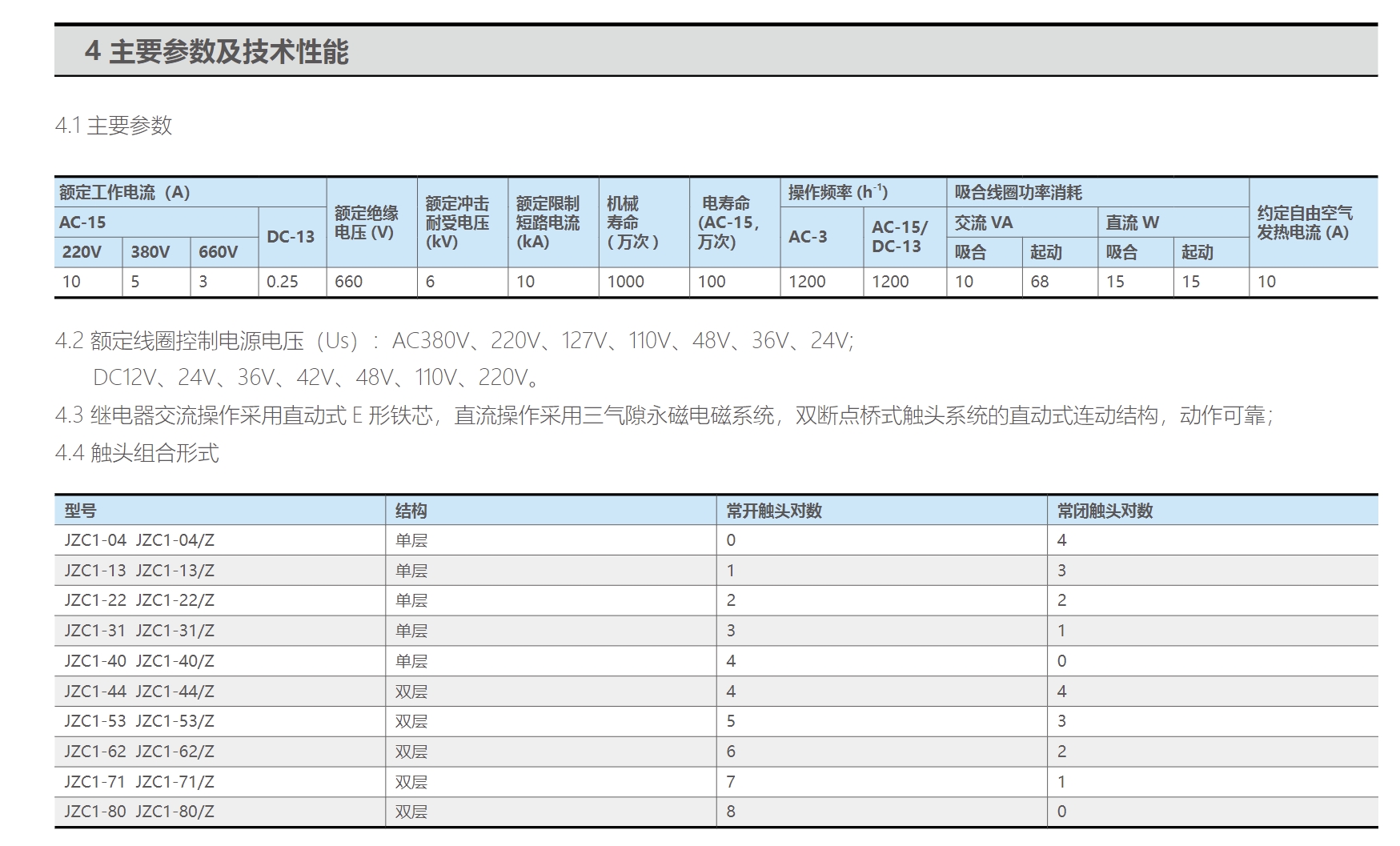1400x846 pixels.
Task: Select the 额定限制短路电流 (kA) header
Action: click(x=548, y=223)
